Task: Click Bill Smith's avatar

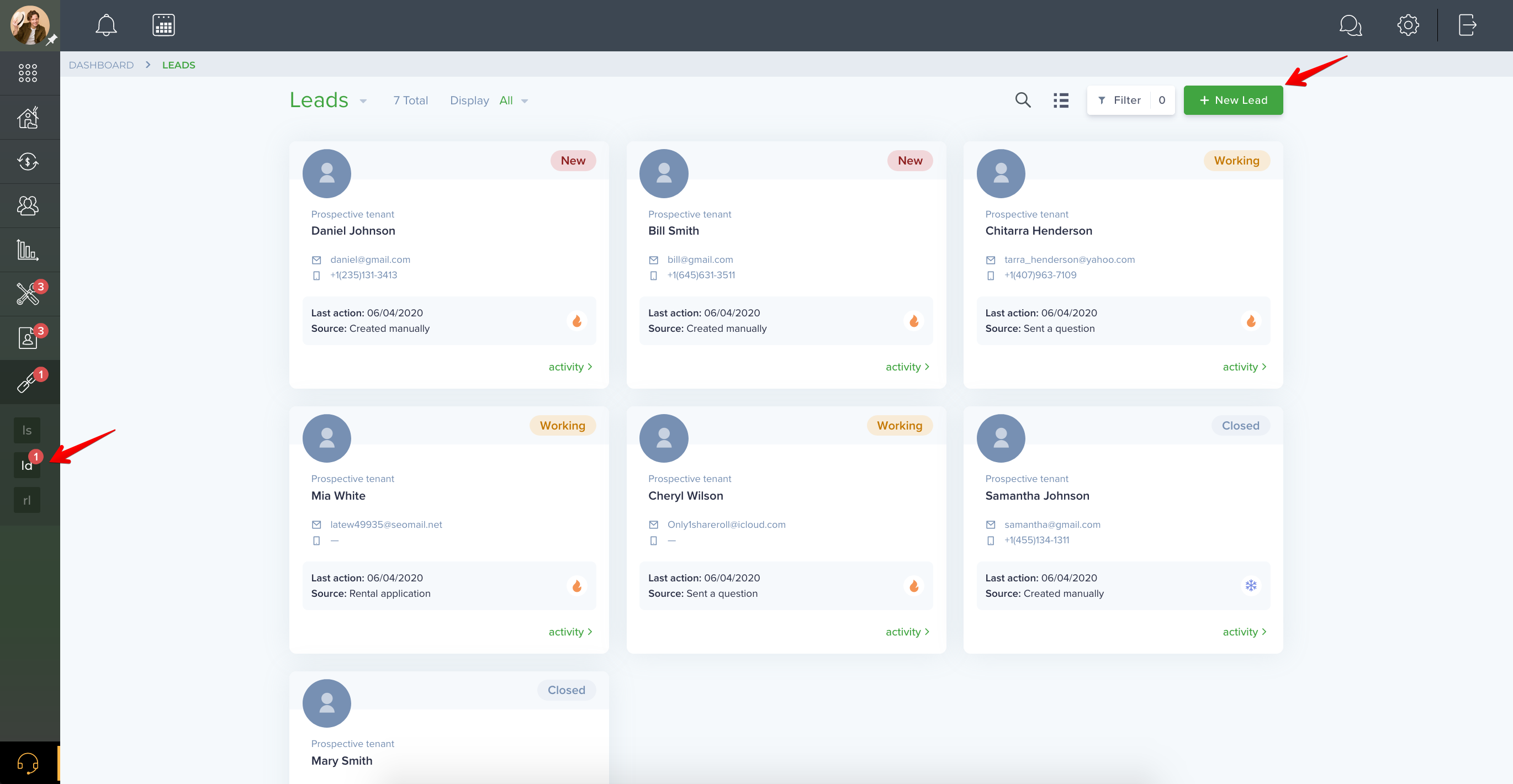Action: coord(664,174)
